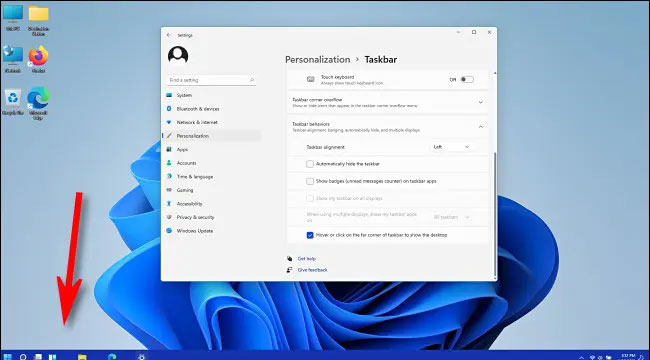Open the Firefox desktop shortcut

pos(38,59)
